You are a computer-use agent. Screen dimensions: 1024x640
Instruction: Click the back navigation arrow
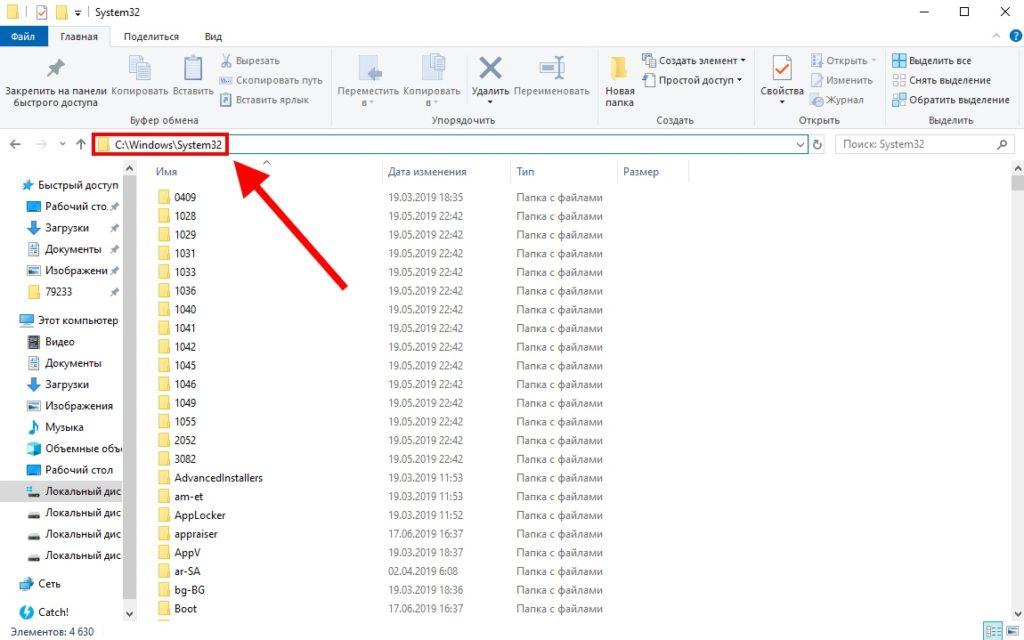[16, 144]
